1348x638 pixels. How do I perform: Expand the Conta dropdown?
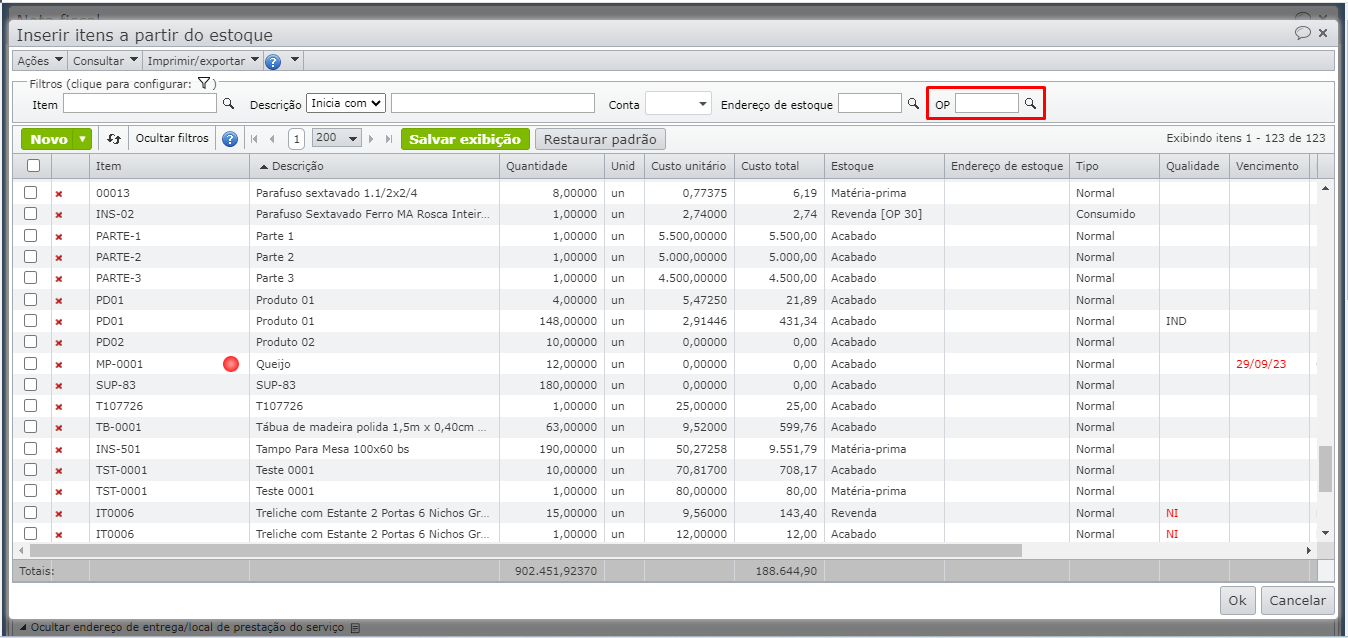tap(678, 103)
